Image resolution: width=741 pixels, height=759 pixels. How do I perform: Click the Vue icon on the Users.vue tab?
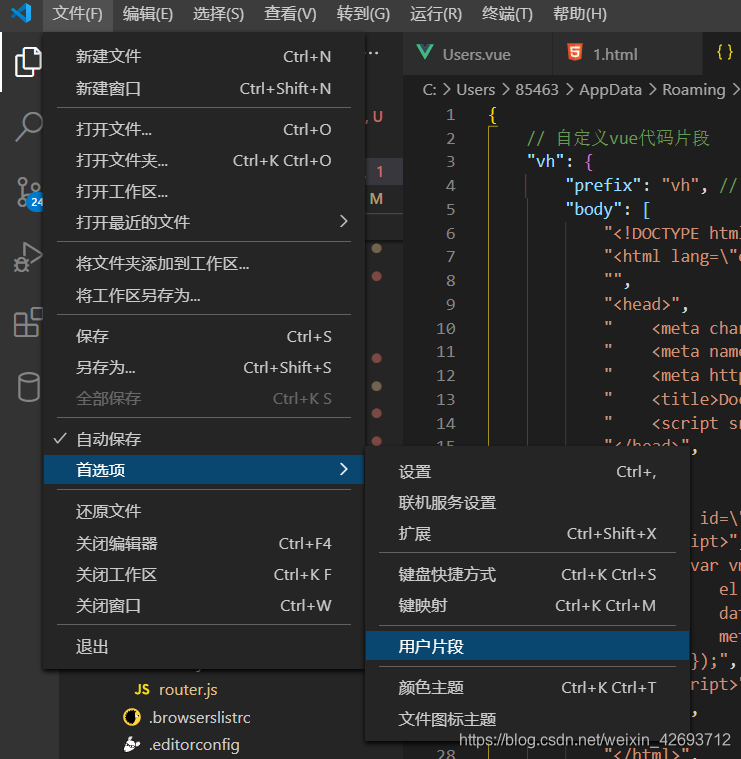tap(425, 52)
